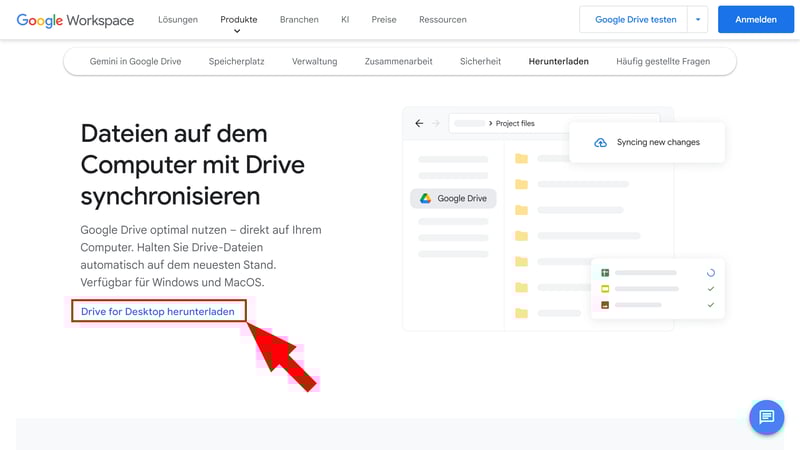The image size is (800, 450).
Task: Open the Lösungen navigation menu
Action: coord(178,20)
